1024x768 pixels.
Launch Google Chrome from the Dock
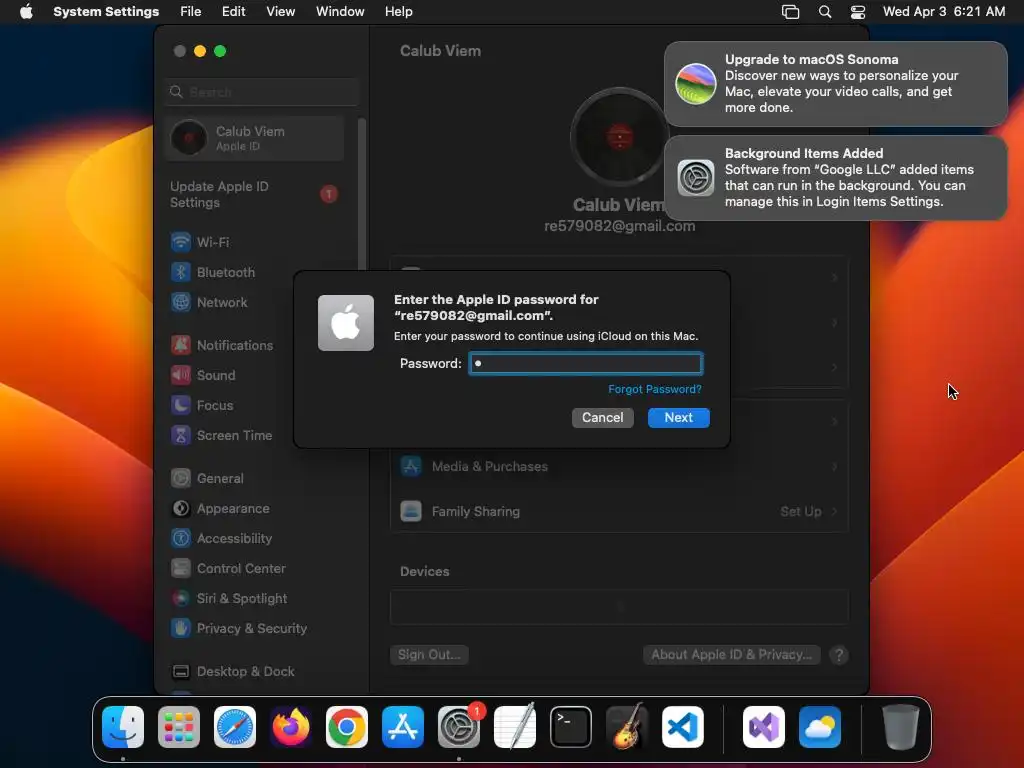coord(347,727)
